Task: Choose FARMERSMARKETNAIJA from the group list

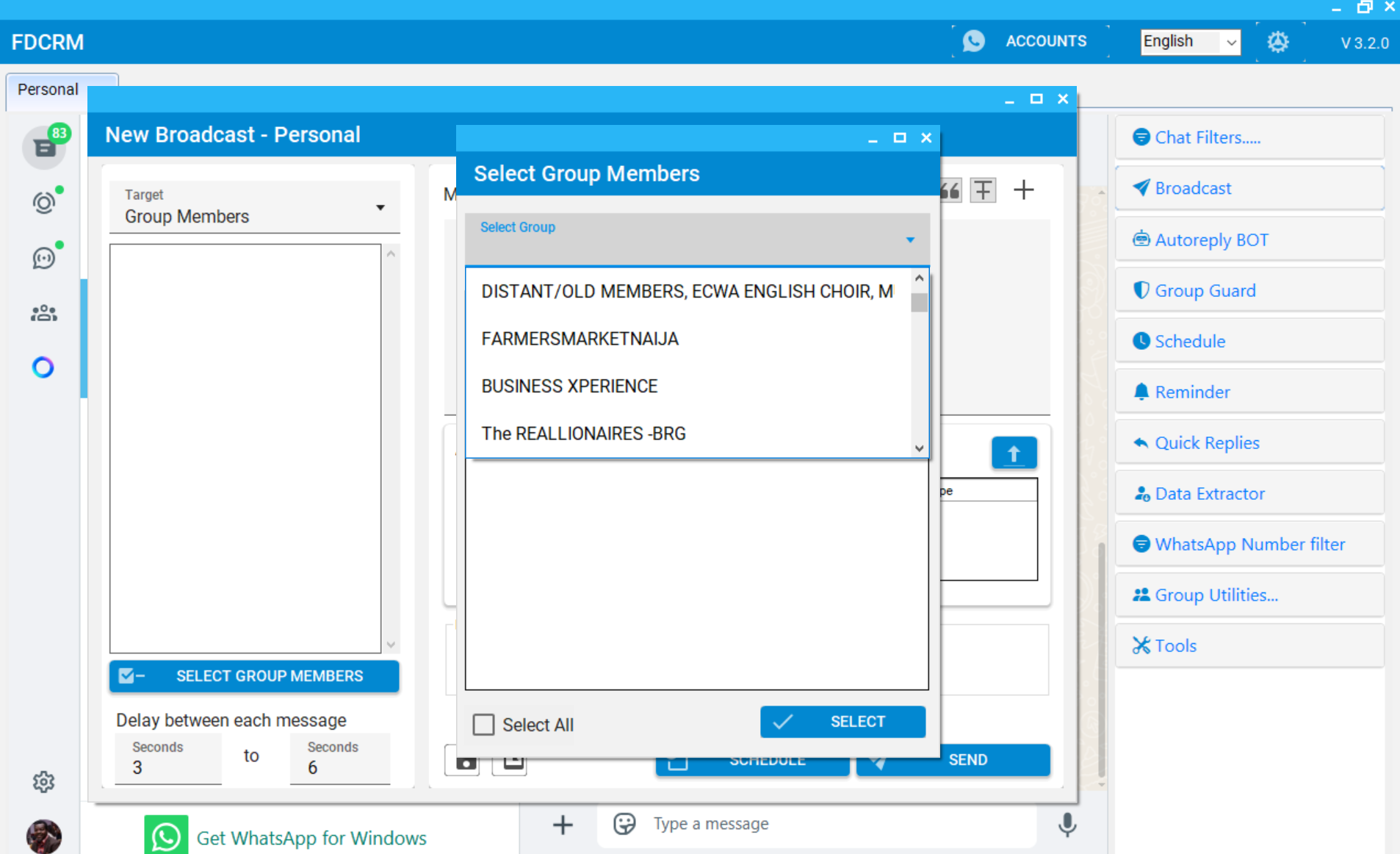Action: pyautogui.click(x=580, y=339)
